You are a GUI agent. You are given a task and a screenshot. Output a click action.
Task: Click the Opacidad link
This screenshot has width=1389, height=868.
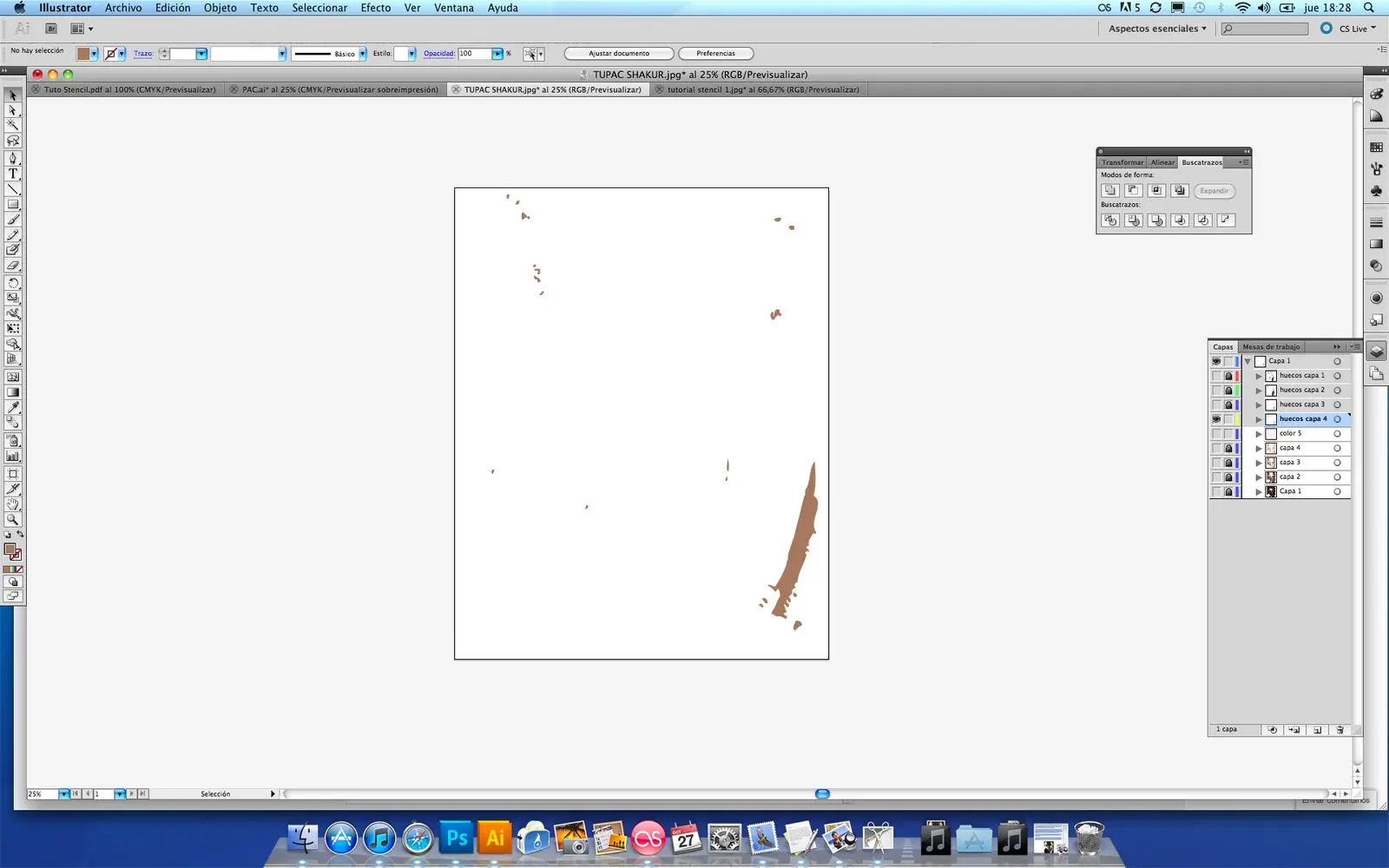tap(439, 54)
